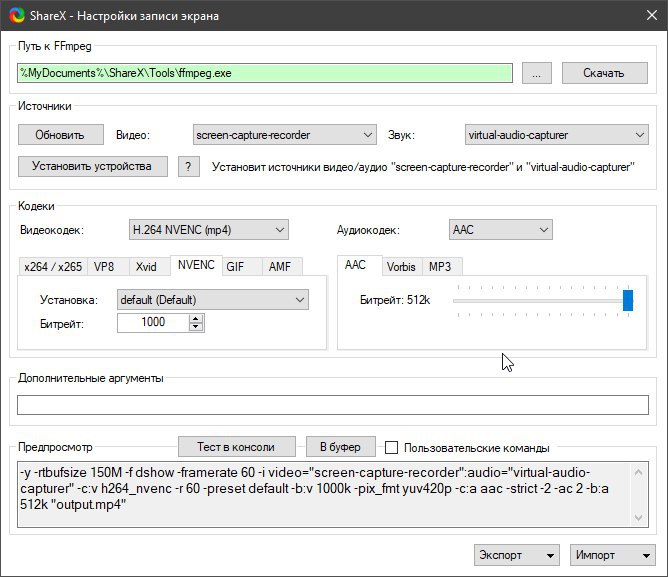
Task: Click preview scrollbar up arrow
Action: pyautogui.click(x=639, y=472)
